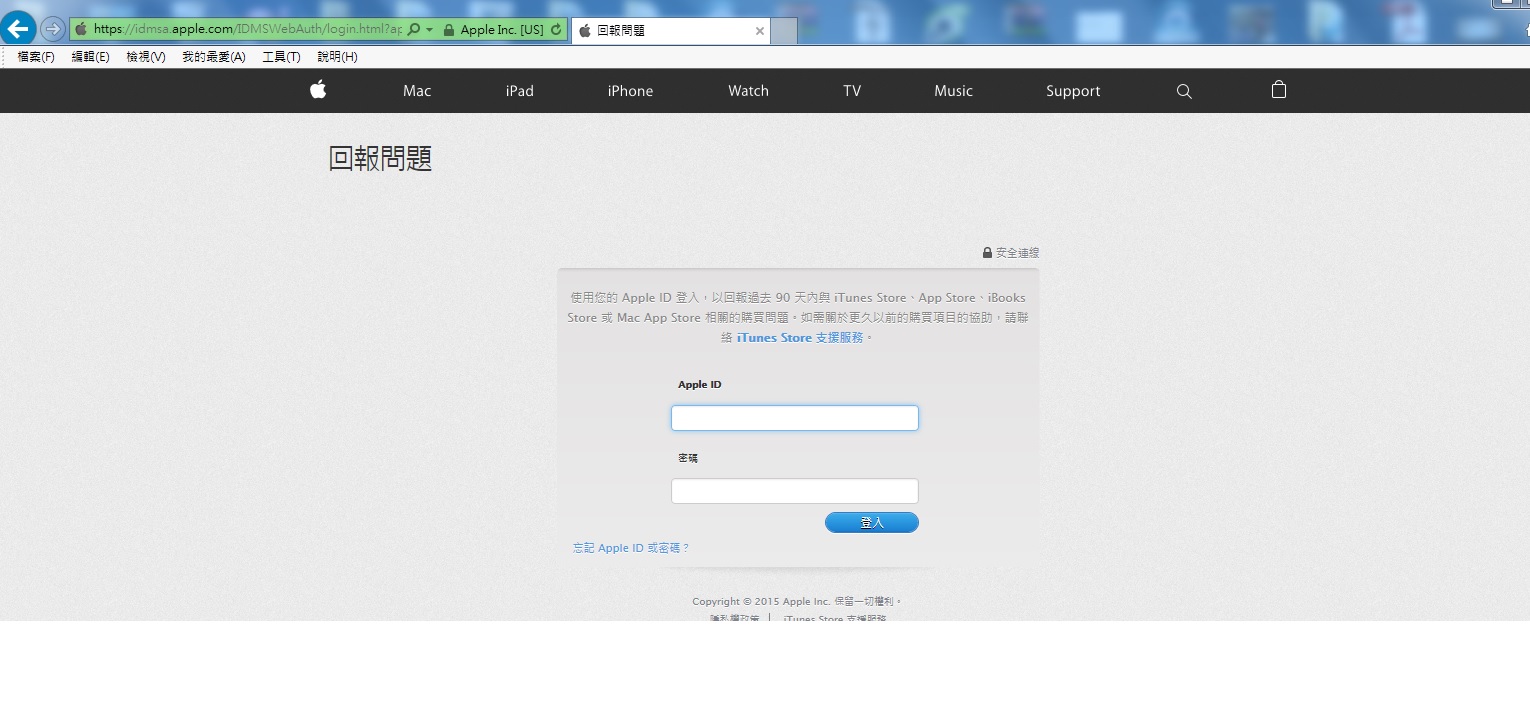
Task: Click the Copyright © 2015 Apple Inc. text
Action: (x=798, y=602)
